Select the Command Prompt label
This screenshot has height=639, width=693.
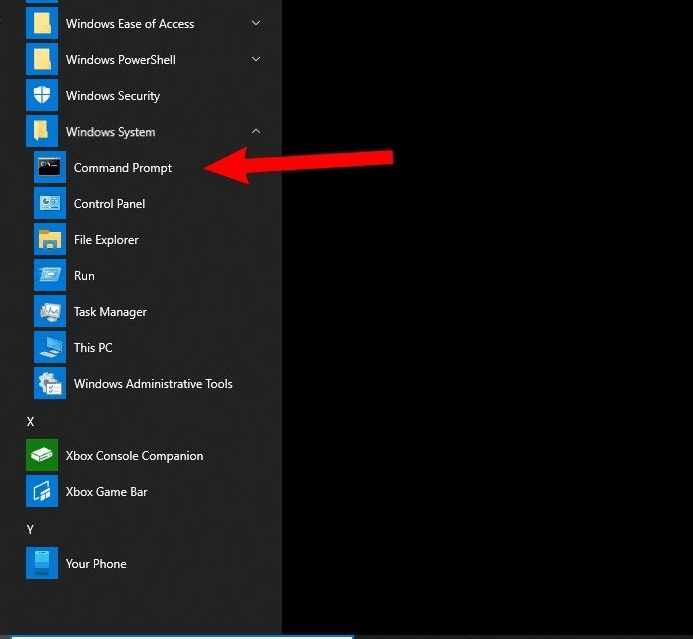123,168
